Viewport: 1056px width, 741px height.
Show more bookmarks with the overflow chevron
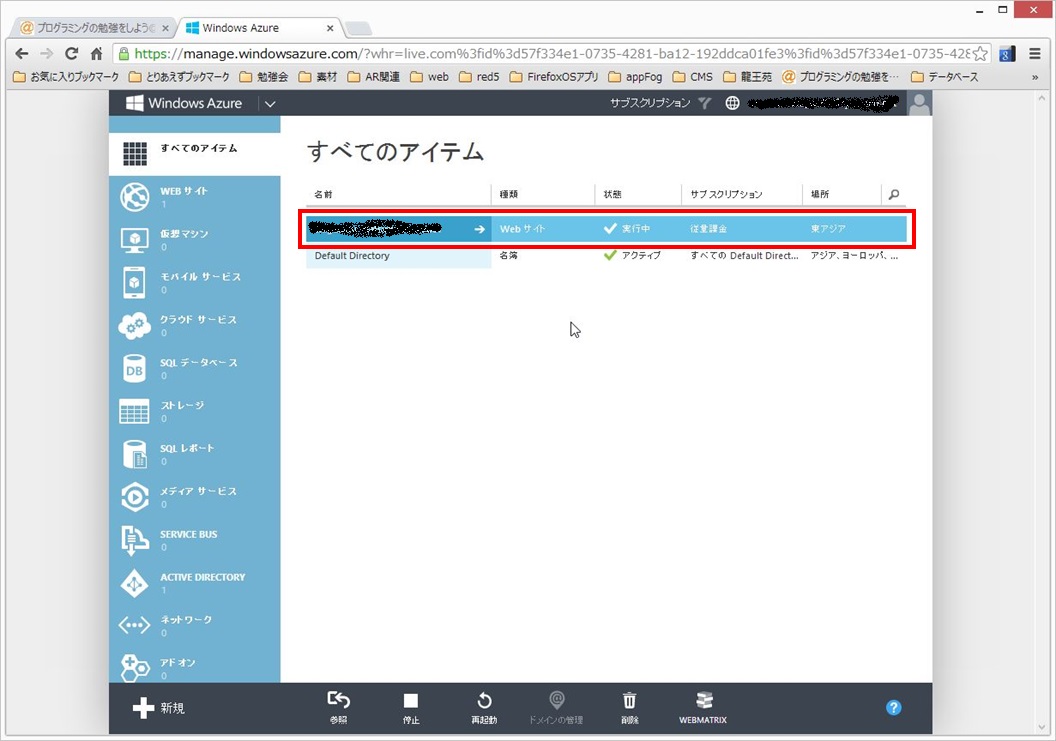[x=1034, y=77]
